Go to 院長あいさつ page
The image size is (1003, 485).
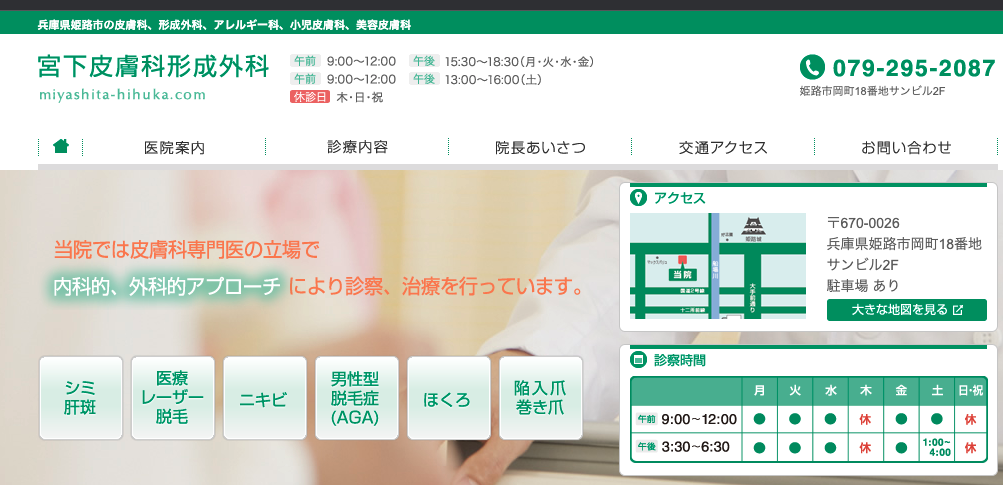[540, 147]
